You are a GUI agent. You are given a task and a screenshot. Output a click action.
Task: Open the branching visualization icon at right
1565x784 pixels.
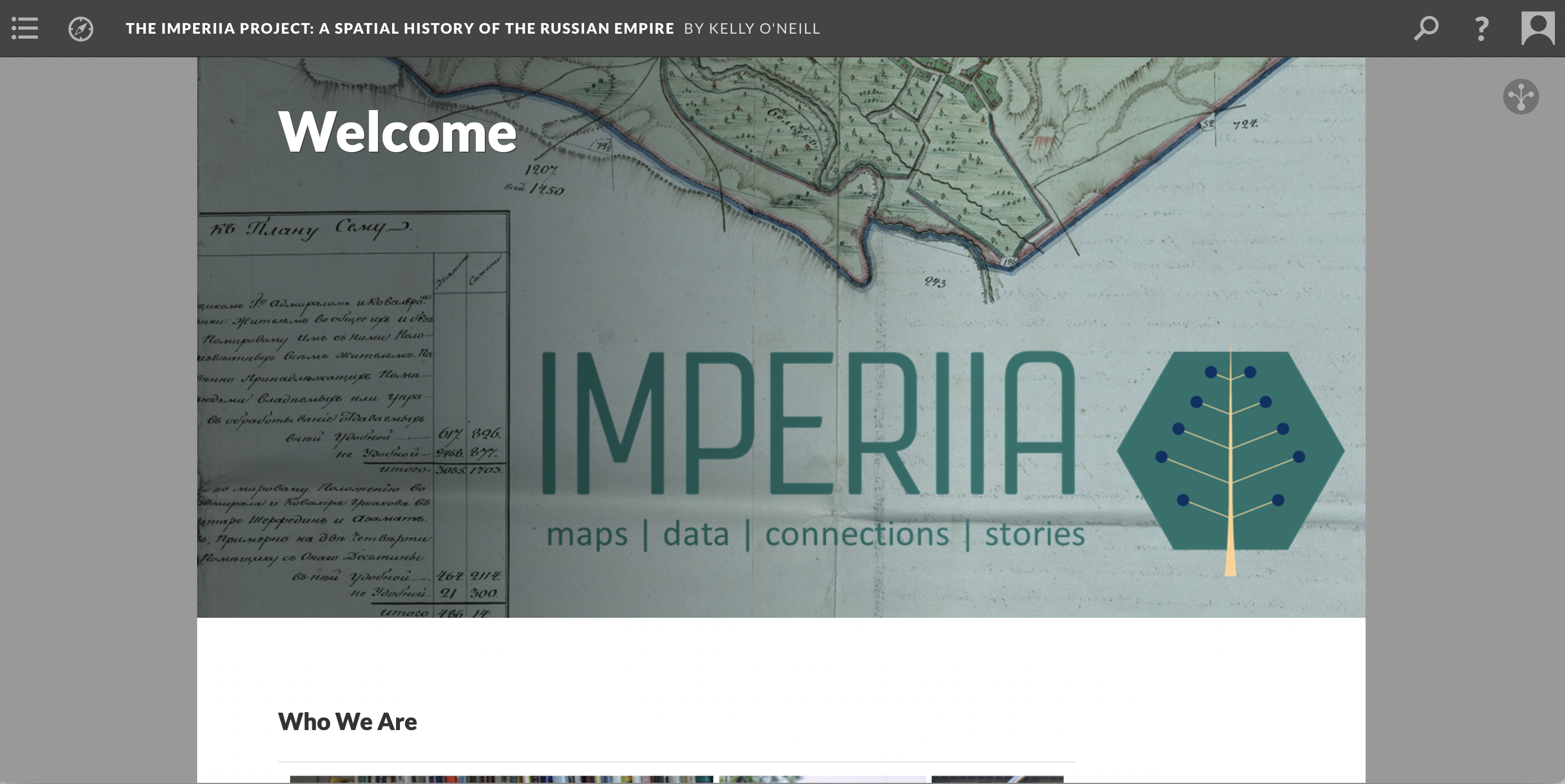click(x=1521, y=97)
